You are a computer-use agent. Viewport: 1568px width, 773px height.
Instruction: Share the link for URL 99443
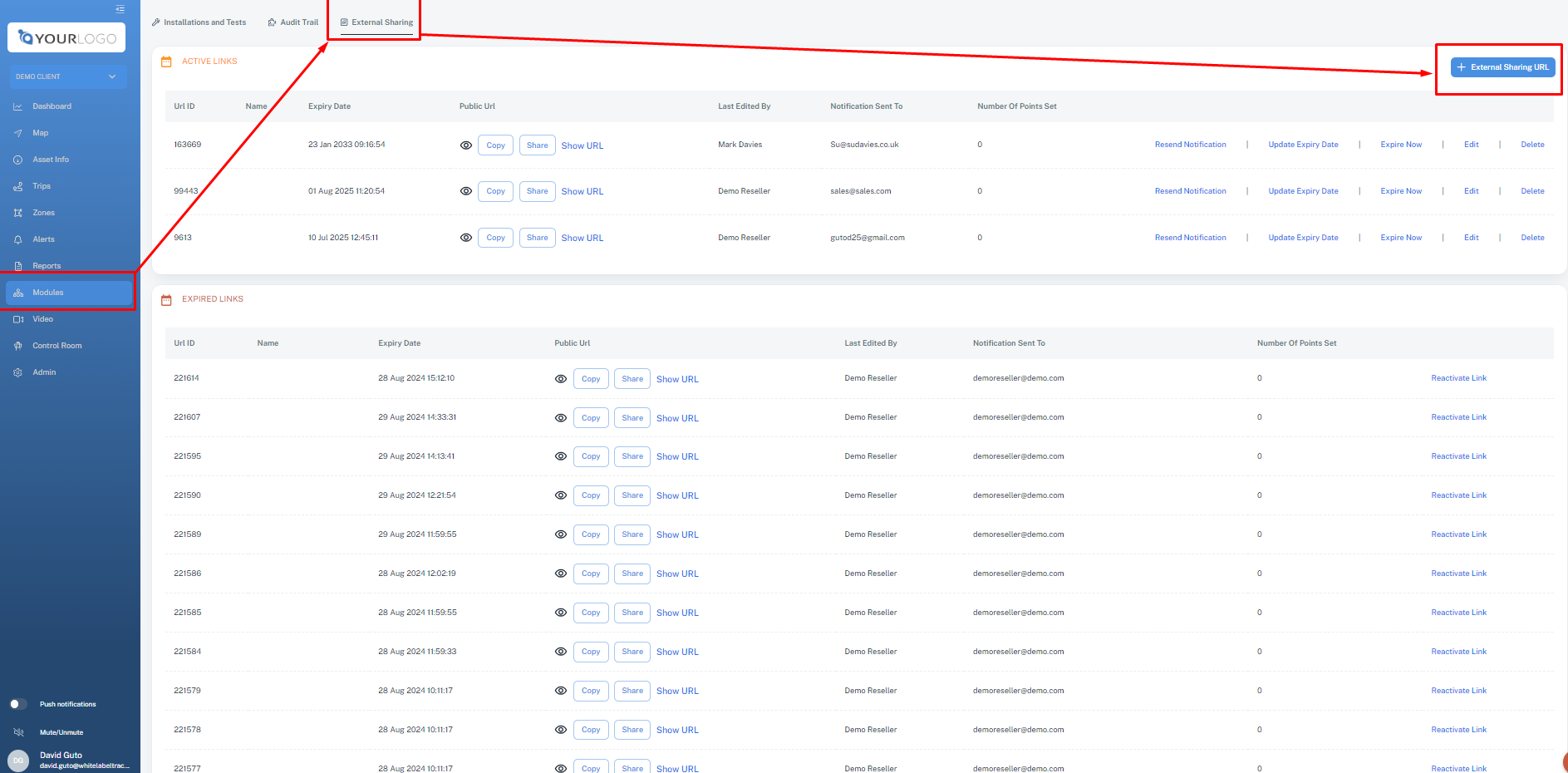(x=538, y=191)
